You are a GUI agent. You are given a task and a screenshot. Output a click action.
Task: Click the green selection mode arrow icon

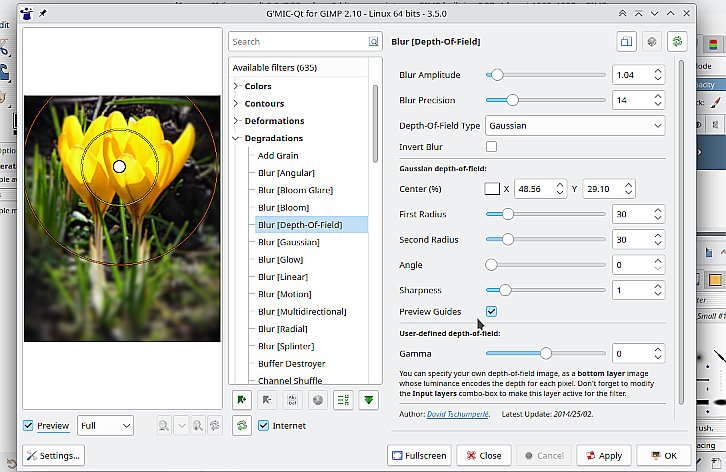370,399
